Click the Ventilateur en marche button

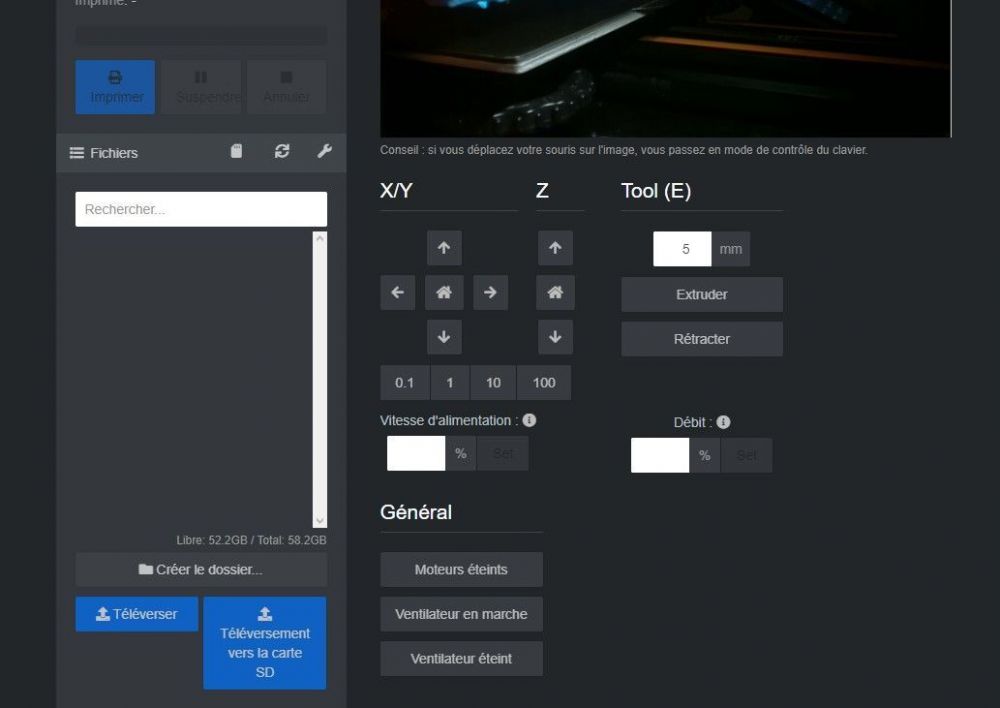[461, 614]
